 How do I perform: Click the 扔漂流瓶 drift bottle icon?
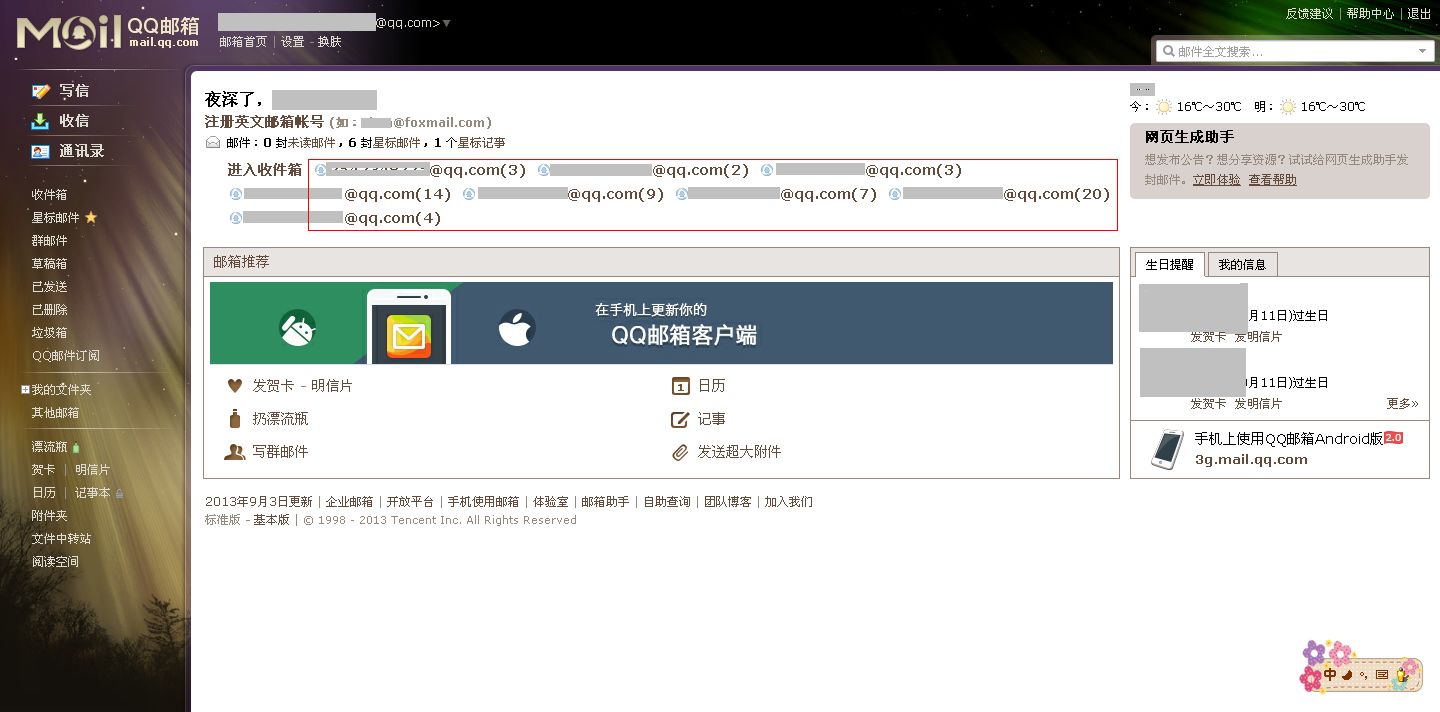pyautogui.click(x=236, y=418)
